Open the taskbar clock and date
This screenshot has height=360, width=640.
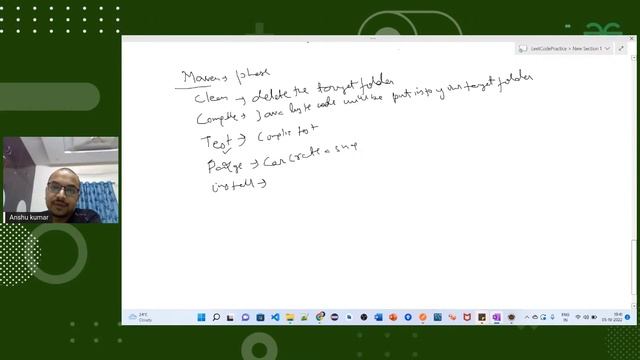pyautogui.click(x=612, y=317)
